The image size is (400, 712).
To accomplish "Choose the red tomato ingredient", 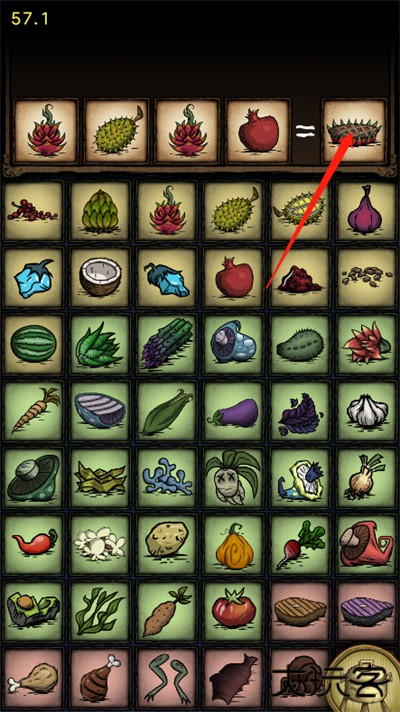I will click(x=234, y=611).
